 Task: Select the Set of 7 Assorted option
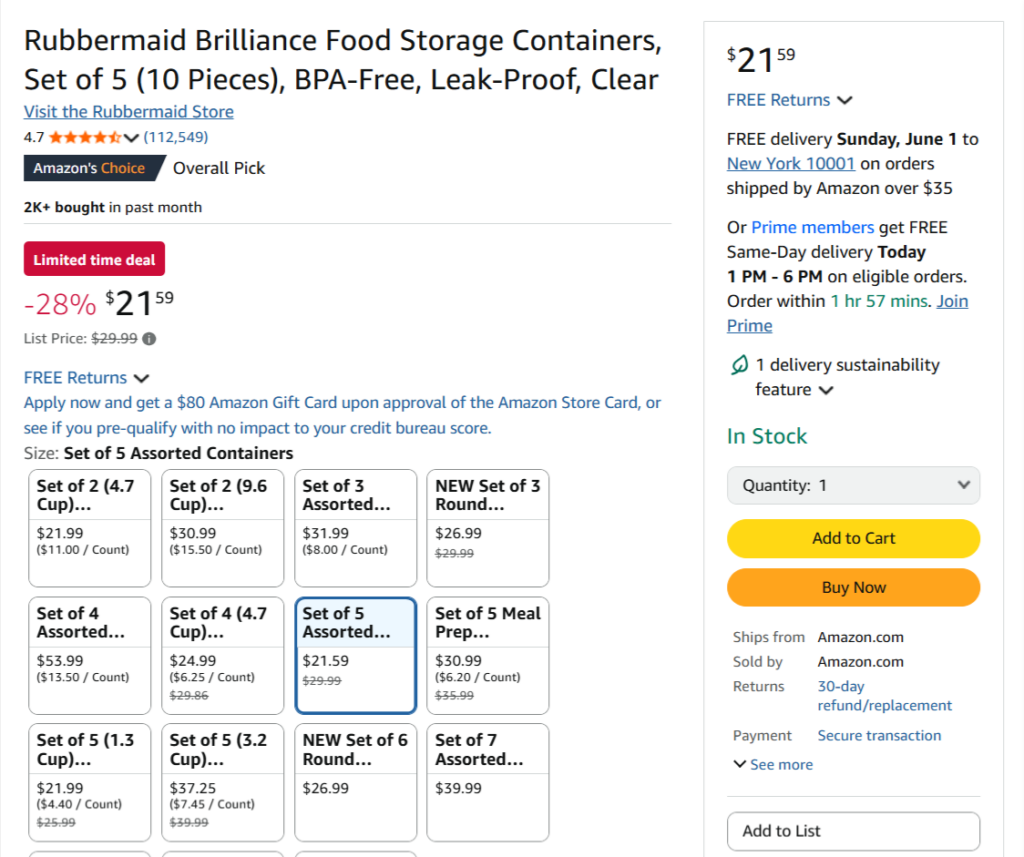coord(487,782)
